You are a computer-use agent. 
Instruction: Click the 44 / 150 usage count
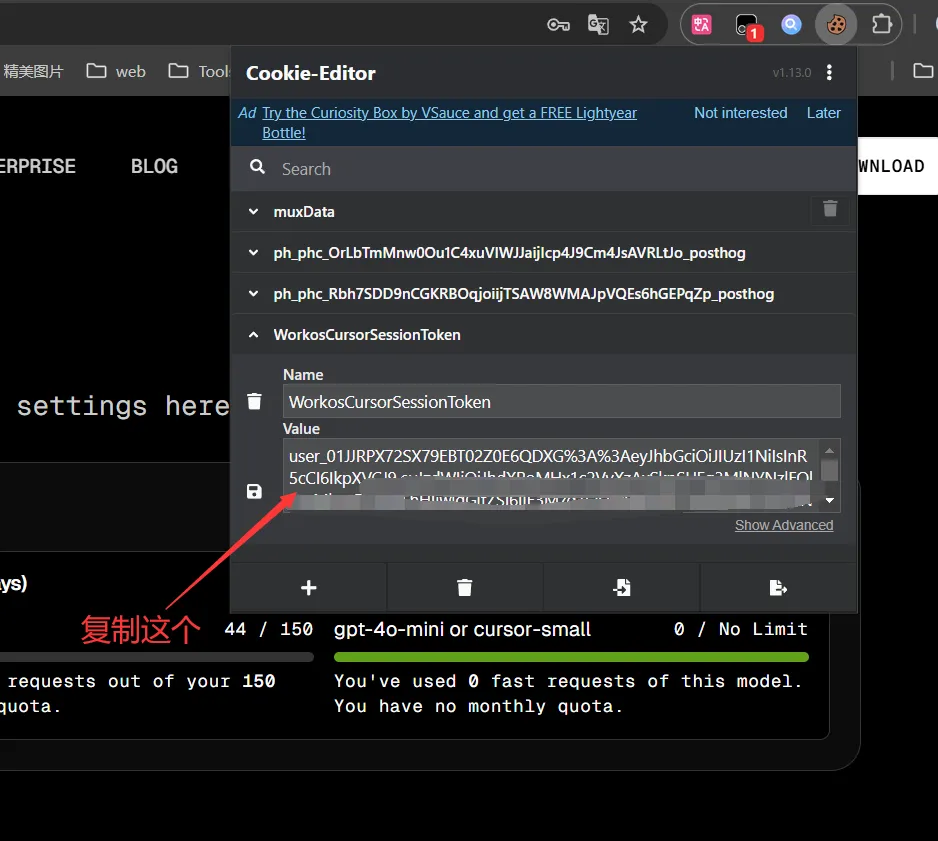269,629
